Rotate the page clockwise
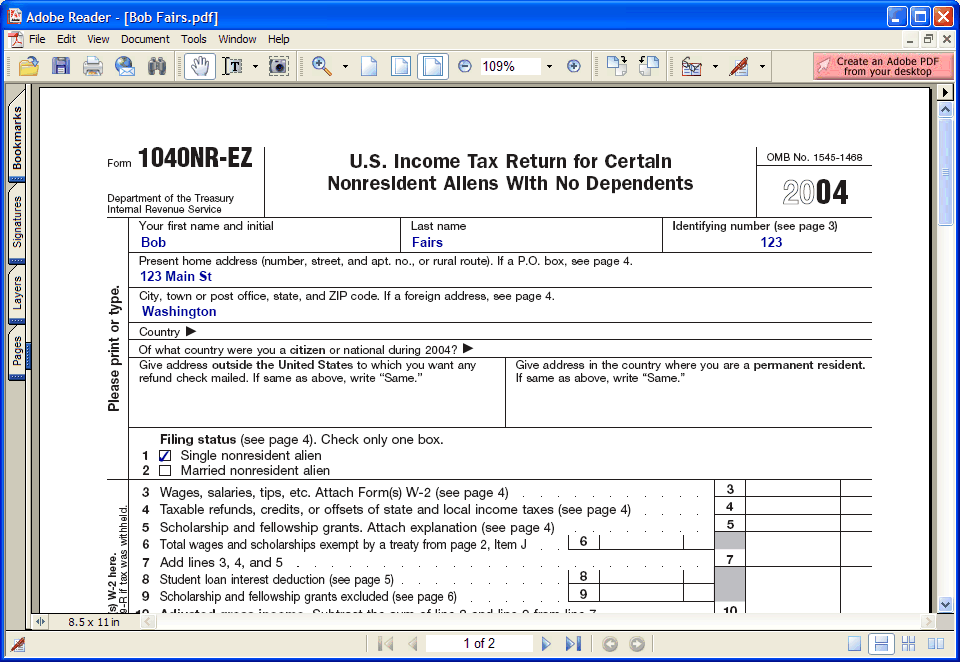The image size is (960, 662). tap(617, 66)
